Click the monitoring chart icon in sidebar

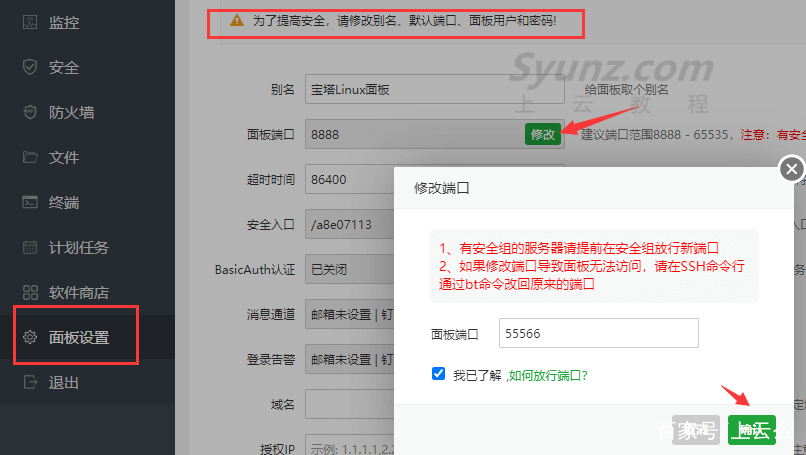click(30, 22)
